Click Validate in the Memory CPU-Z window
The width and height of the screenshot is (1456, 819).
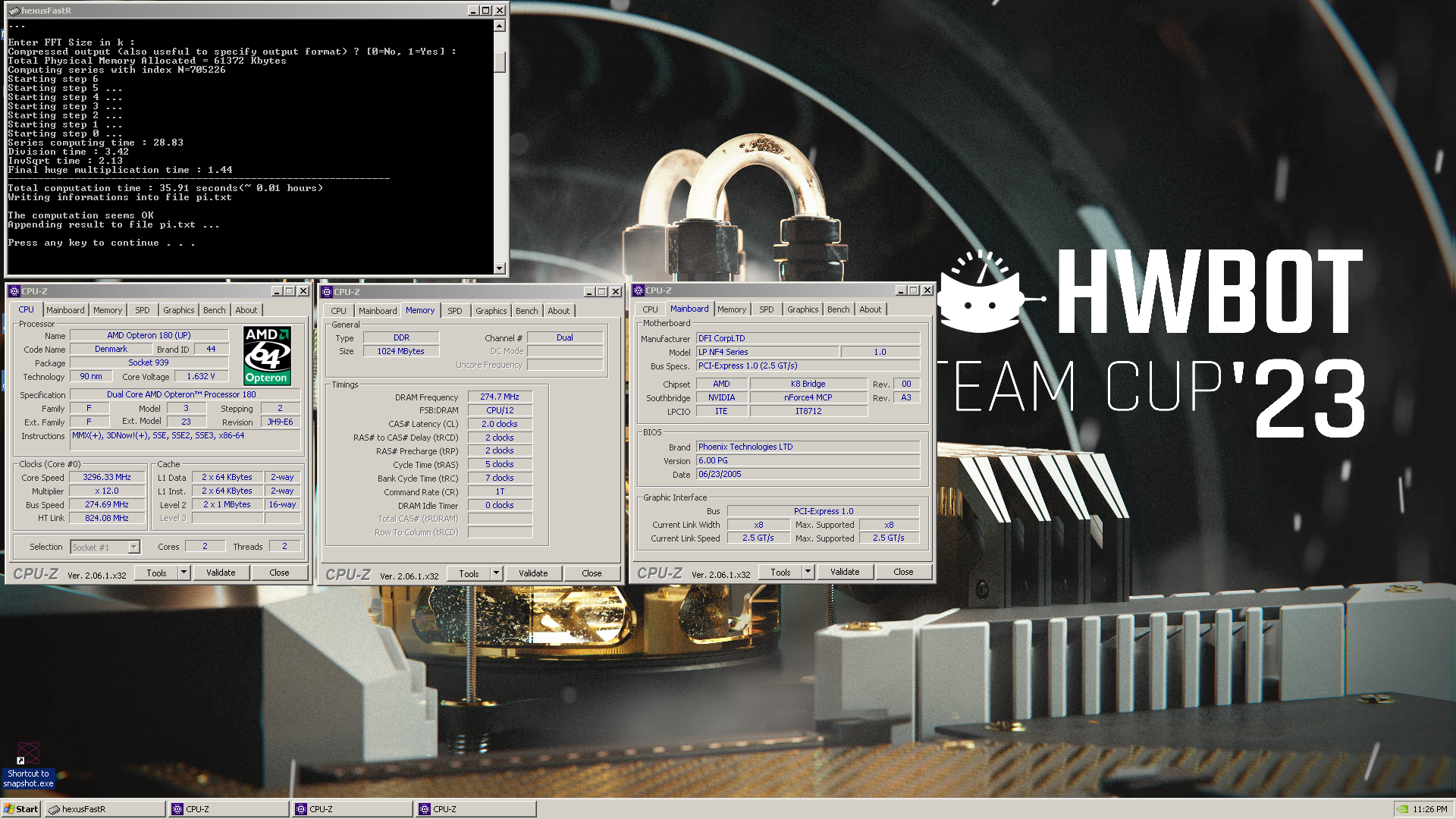coord(533,574)
